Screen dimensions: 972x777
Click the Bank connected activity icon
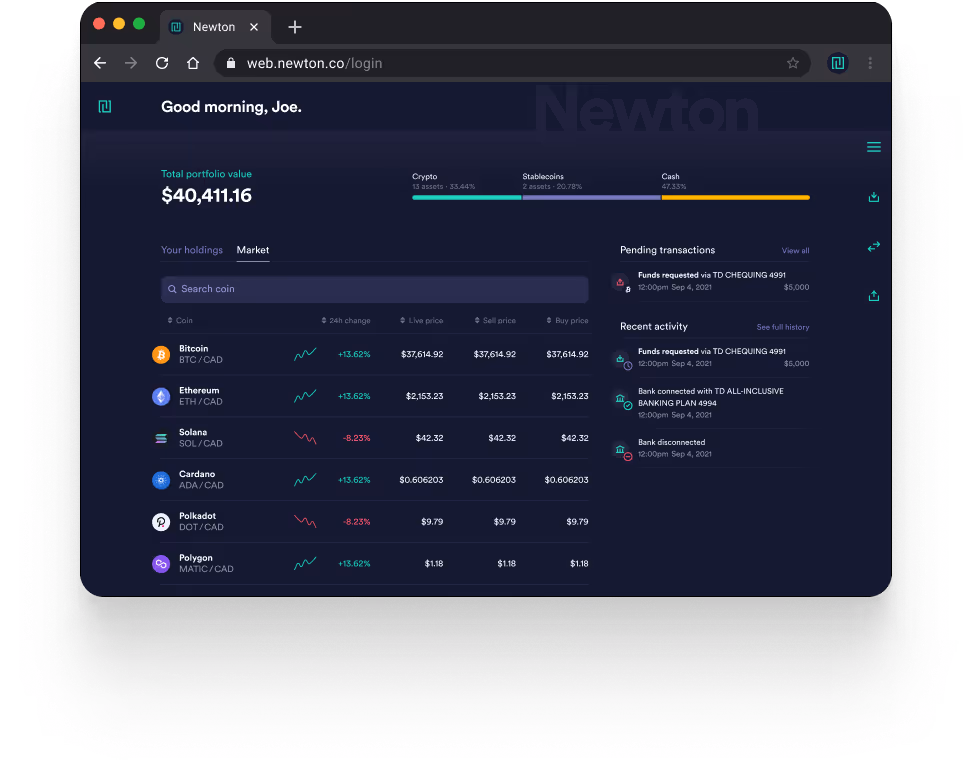pos(623,401)
